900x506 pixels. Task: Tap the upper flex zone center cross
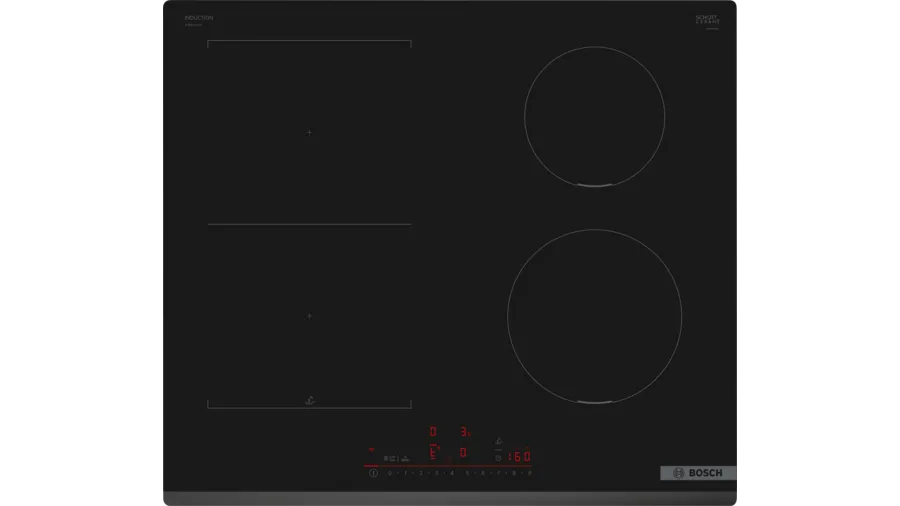[x=309, y=132]
